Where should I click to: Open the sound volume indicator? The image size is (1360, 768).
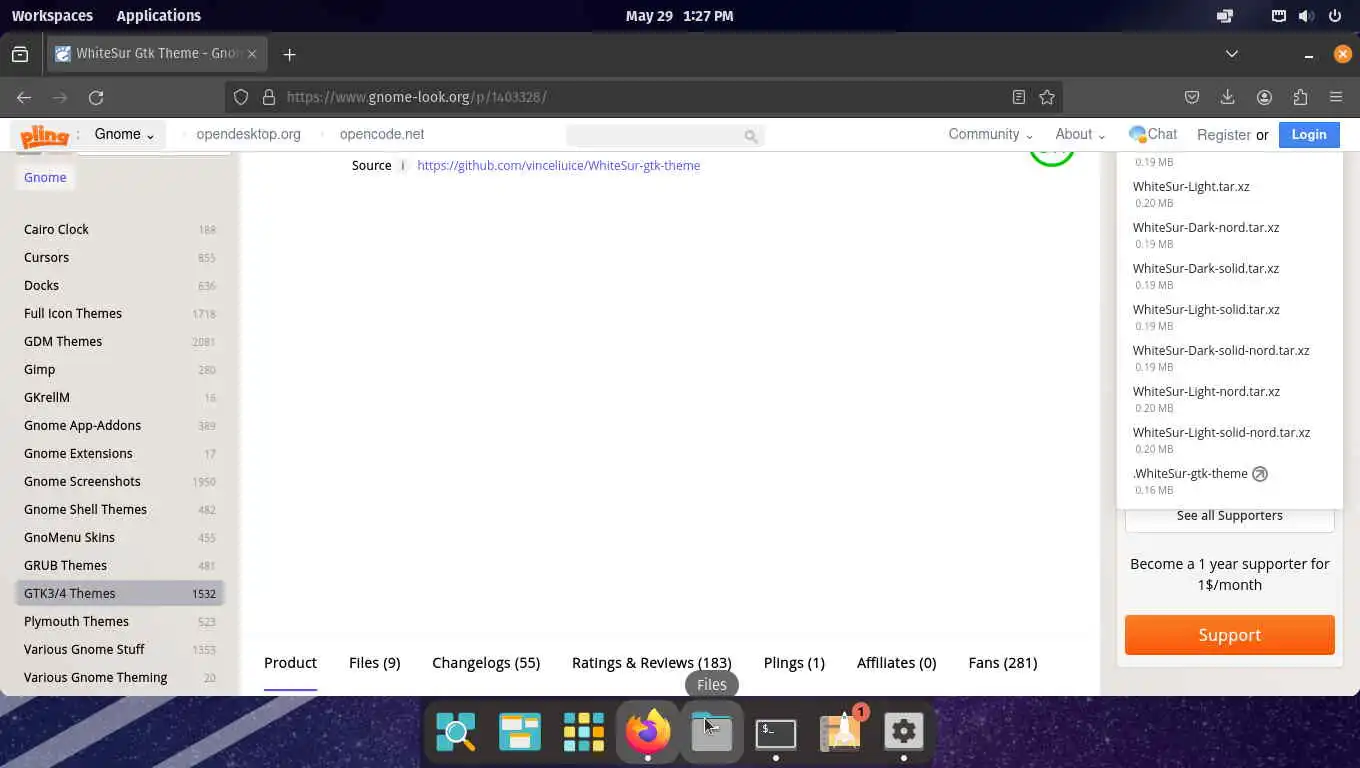[x=1306, y=15]
